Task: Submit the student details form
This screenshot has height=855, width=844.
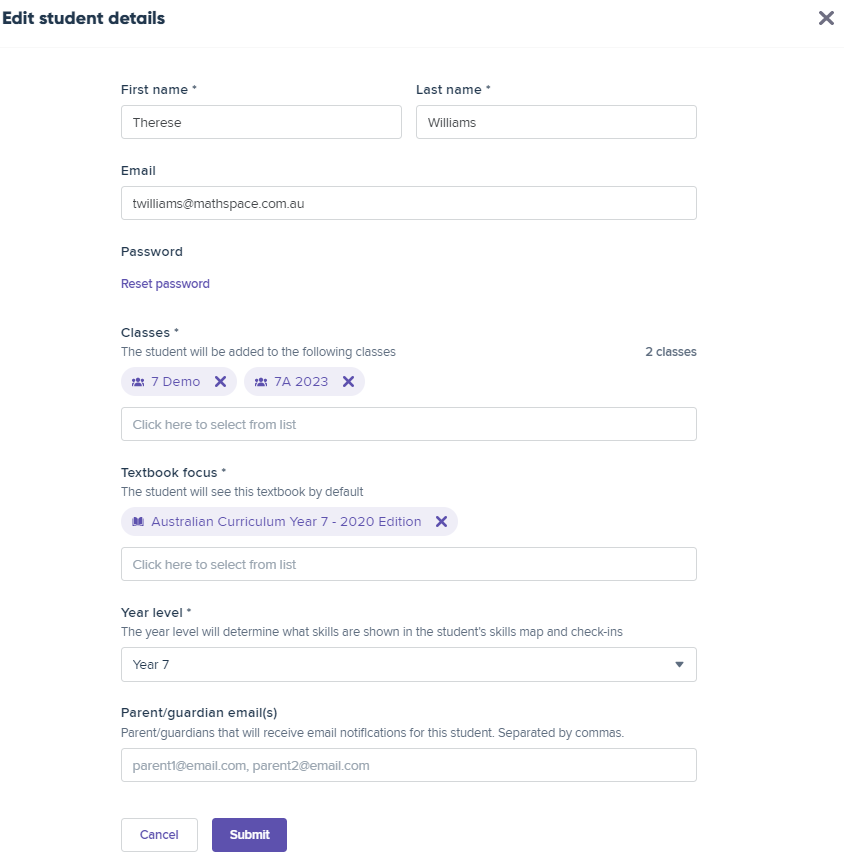Action: 249,835
